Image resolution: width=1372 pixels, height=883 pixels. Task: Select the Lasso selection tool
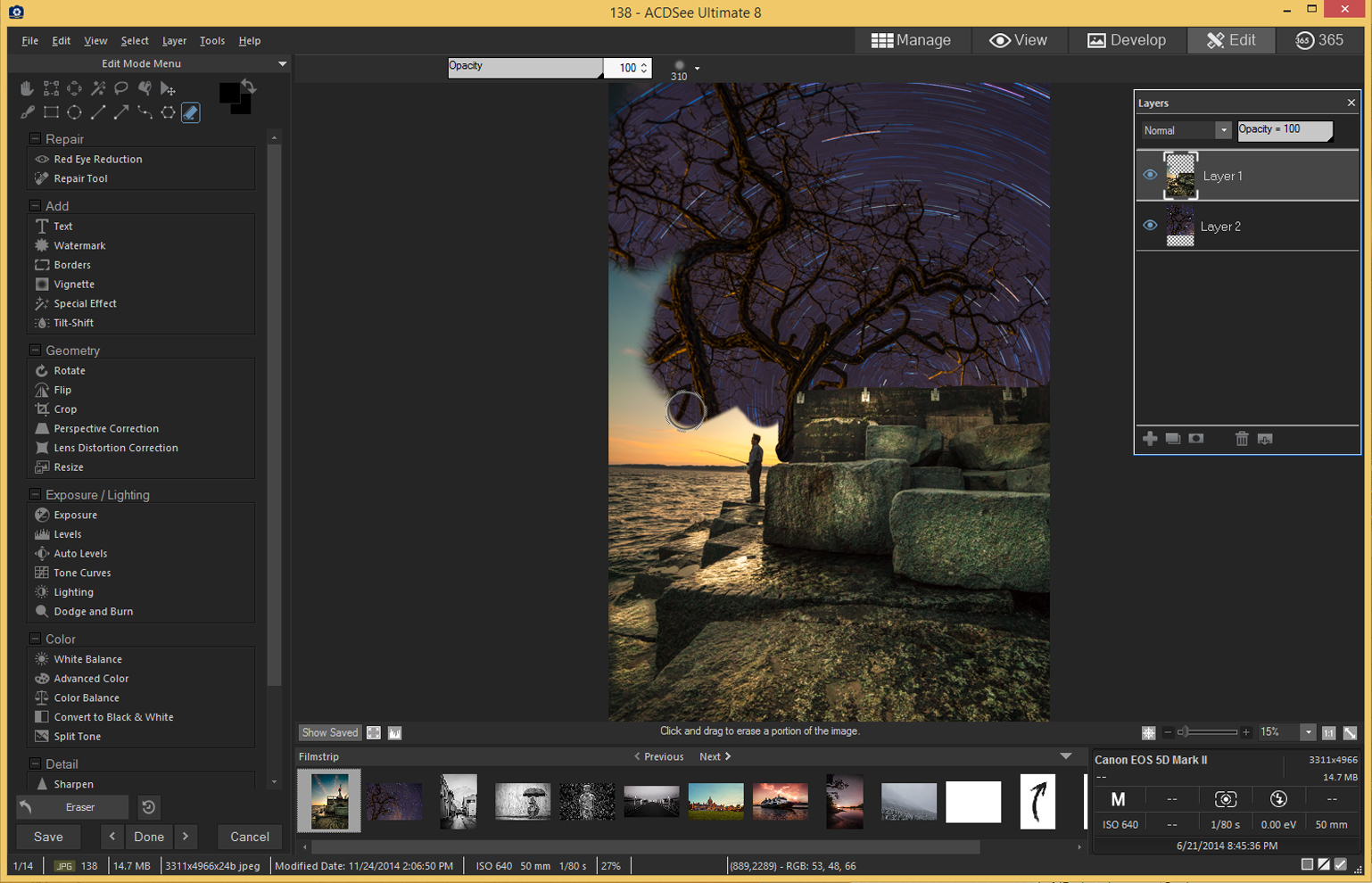coord(121,88)
